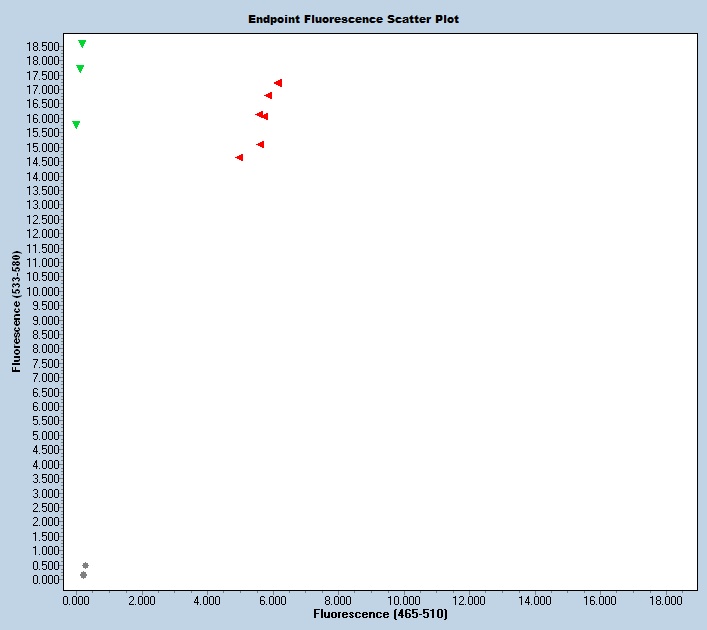Click the red triangle at 15.000 level
The width and height of the screenshot is (707, 630).
pos(260,145)
